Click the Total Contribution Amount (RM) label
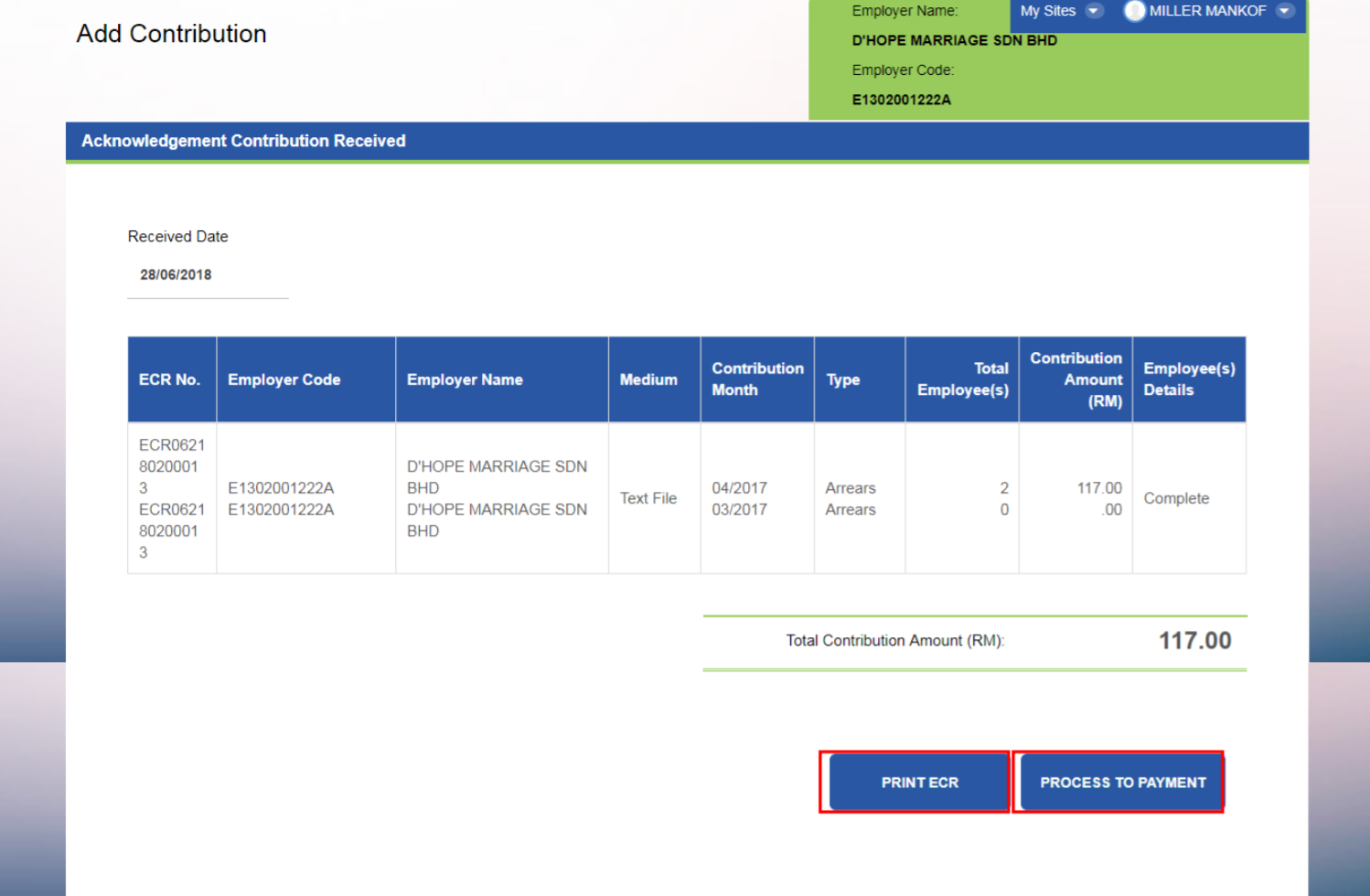This screenshot has height=896, width=1370. (894, 641)
